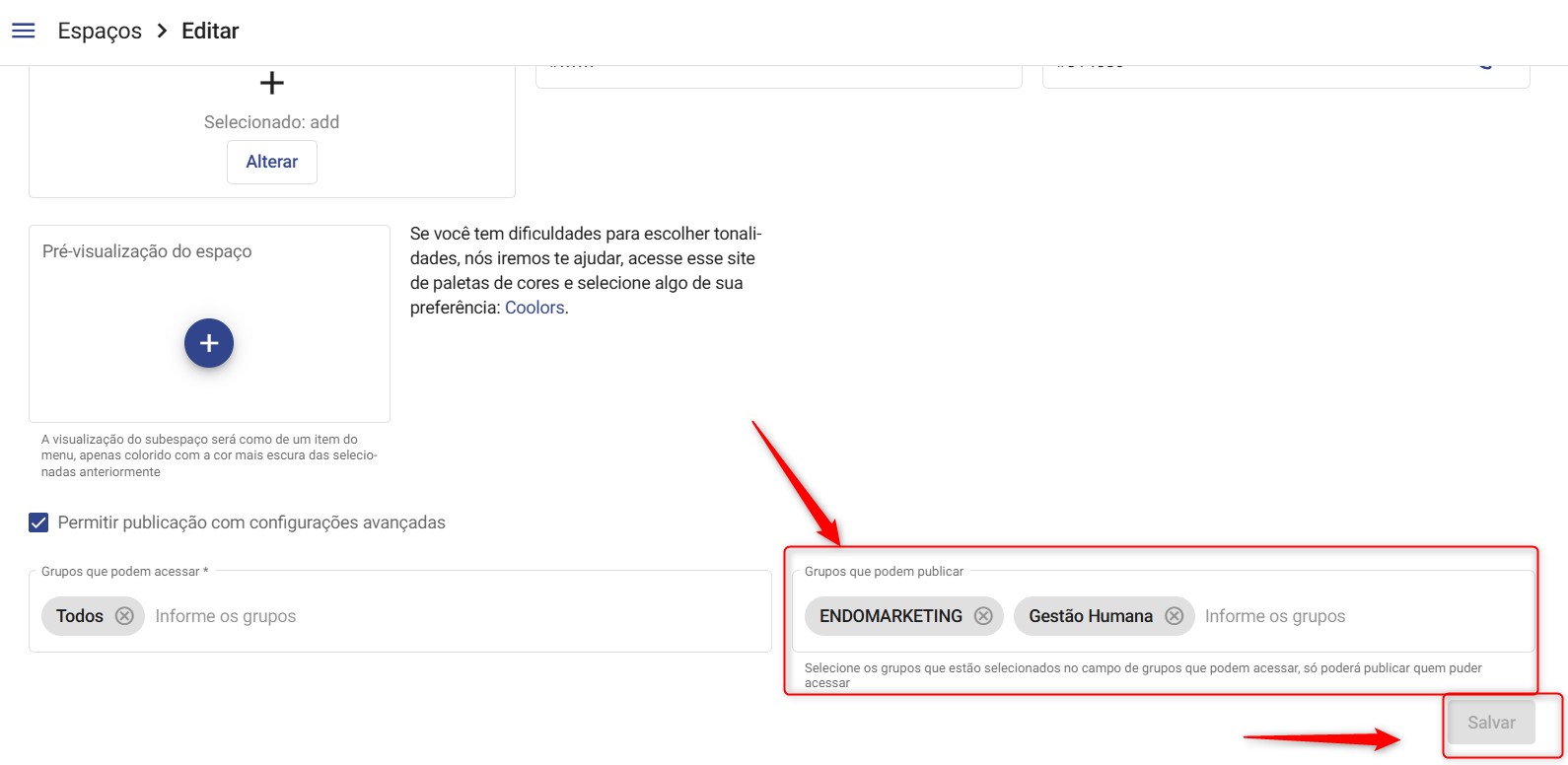Viewport: 1568px width, 765px height.
Task: Go to 'Espaços' in the breadcrumb
Action: pyautogui.click(x=100, y=31)
